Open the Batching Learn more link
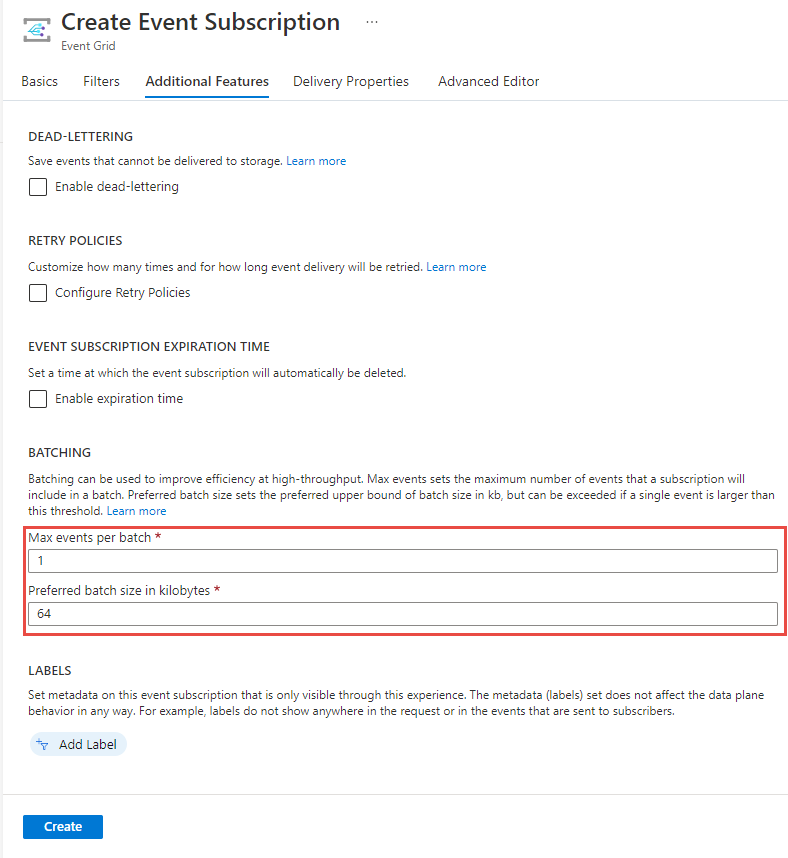Viewport: 788px width, 858px height. tap(136, 510)
